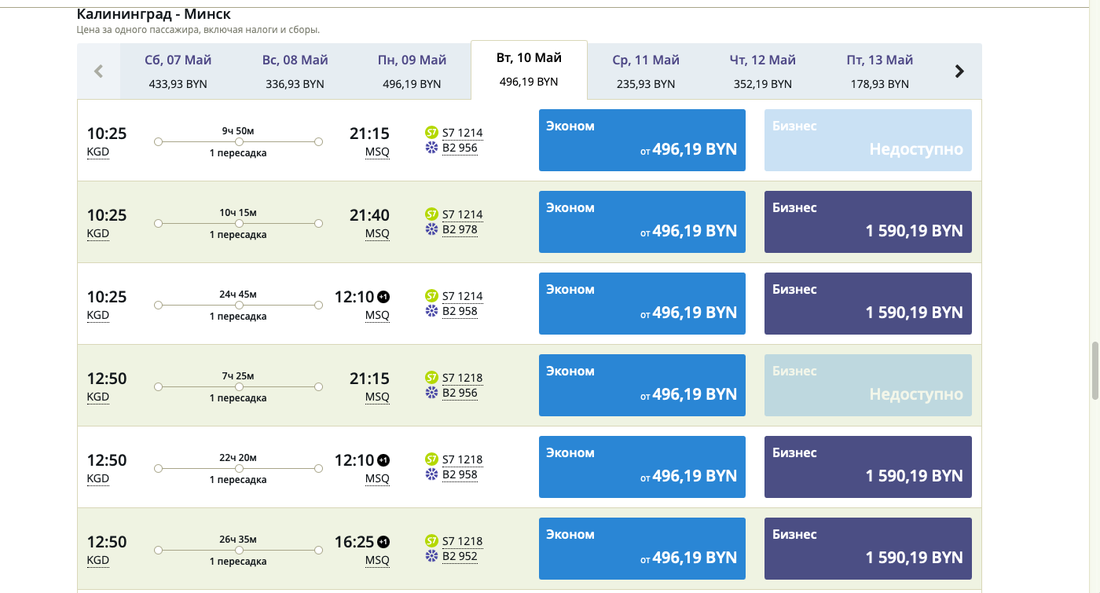Image resolution: width=1100 pixels, height=593 pixels.
Task: Click the S7 airline logo beside S7 1214 in the first row
Action: point(432,132)
